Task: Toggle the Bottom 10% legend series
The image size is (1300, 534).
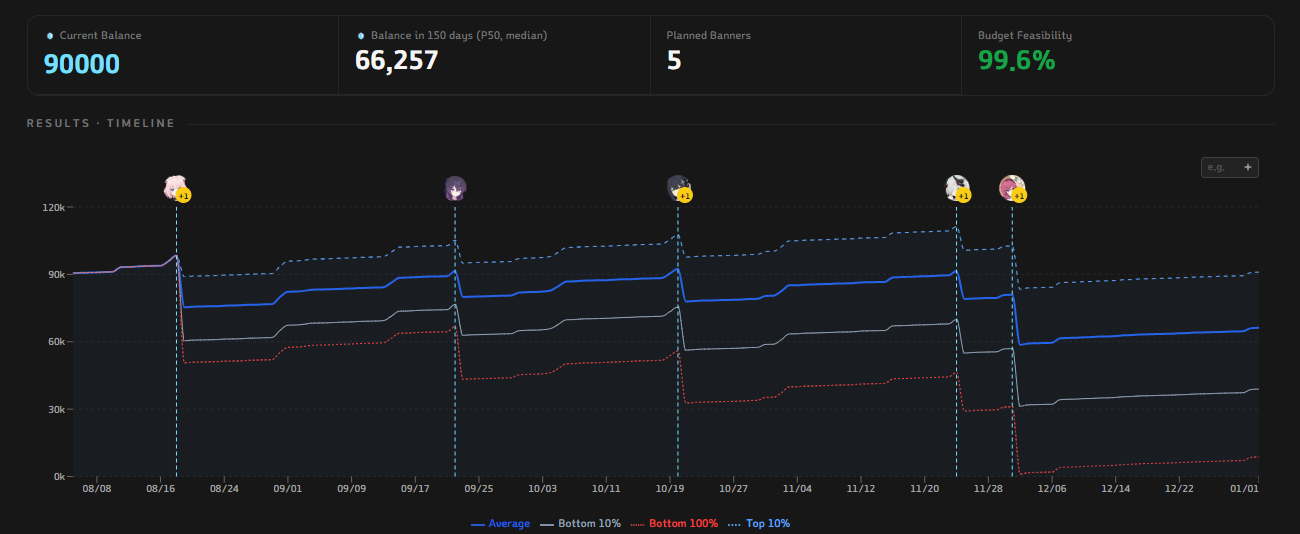Action: 580,523
